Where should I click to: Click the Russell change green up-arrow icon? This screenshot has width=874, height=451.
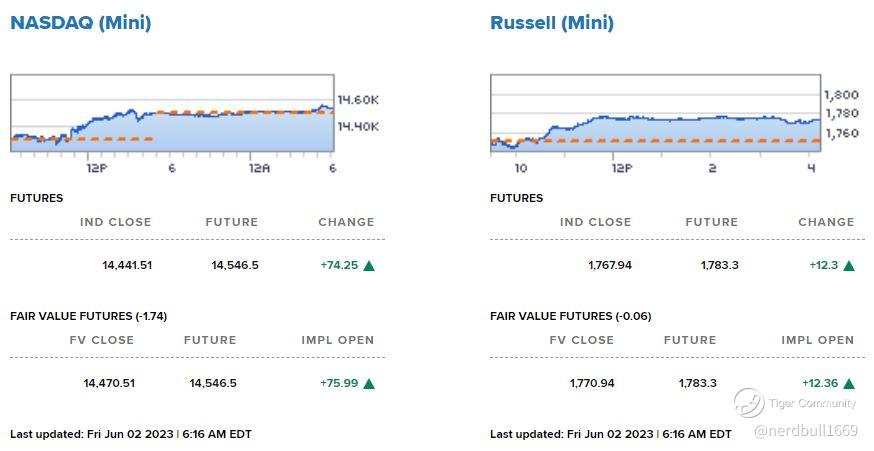849,266
